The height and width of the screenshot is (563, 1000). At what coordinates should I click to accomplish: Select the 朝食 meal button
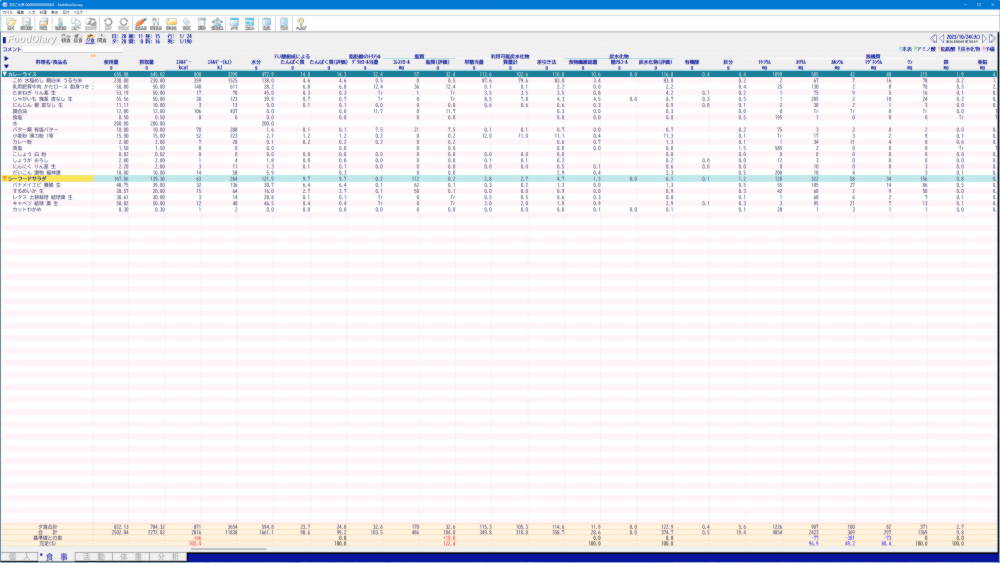click(x=64, y=40)
